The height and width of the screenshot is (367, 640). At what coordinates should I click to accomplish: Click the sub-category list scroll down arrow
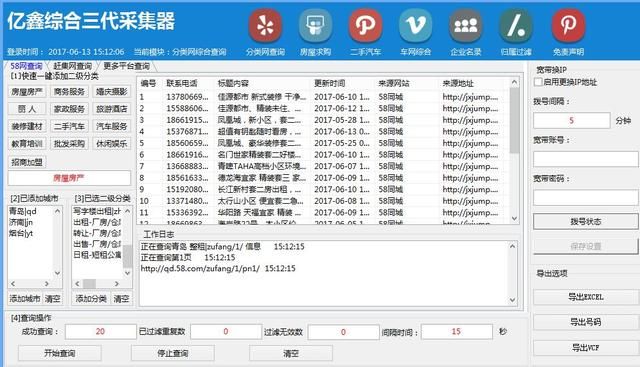127,273
